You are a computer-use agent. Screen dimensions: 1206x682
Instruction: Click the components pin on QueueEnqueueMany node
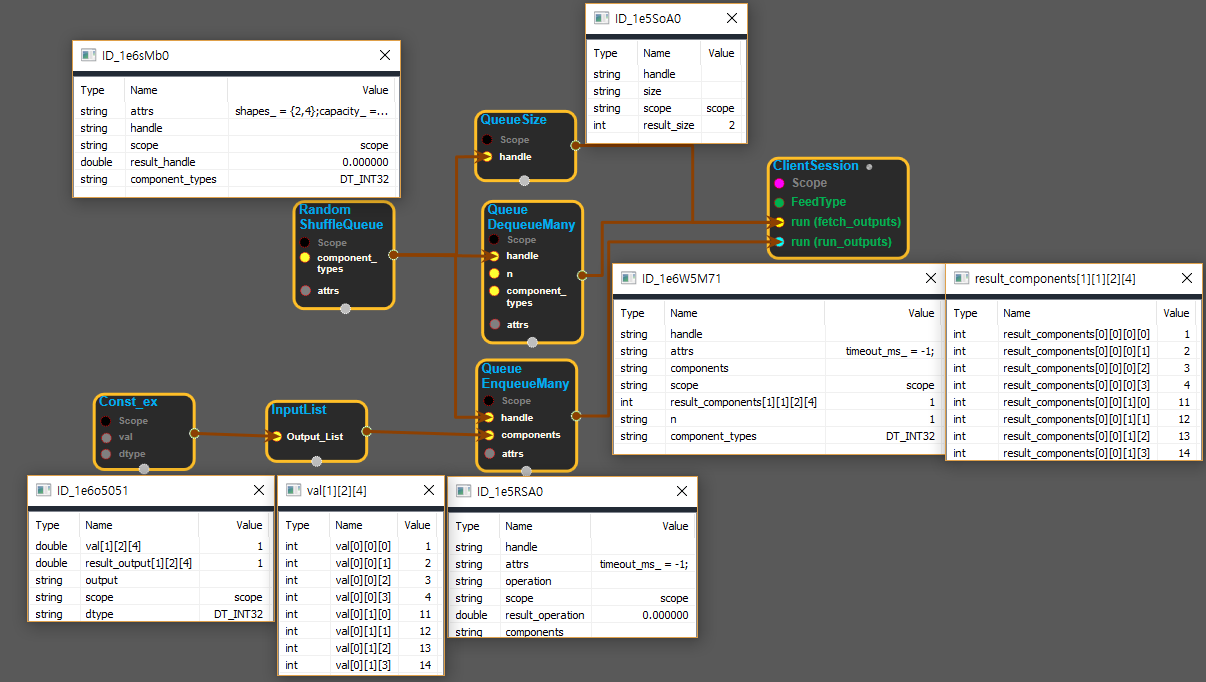[487, 435]
